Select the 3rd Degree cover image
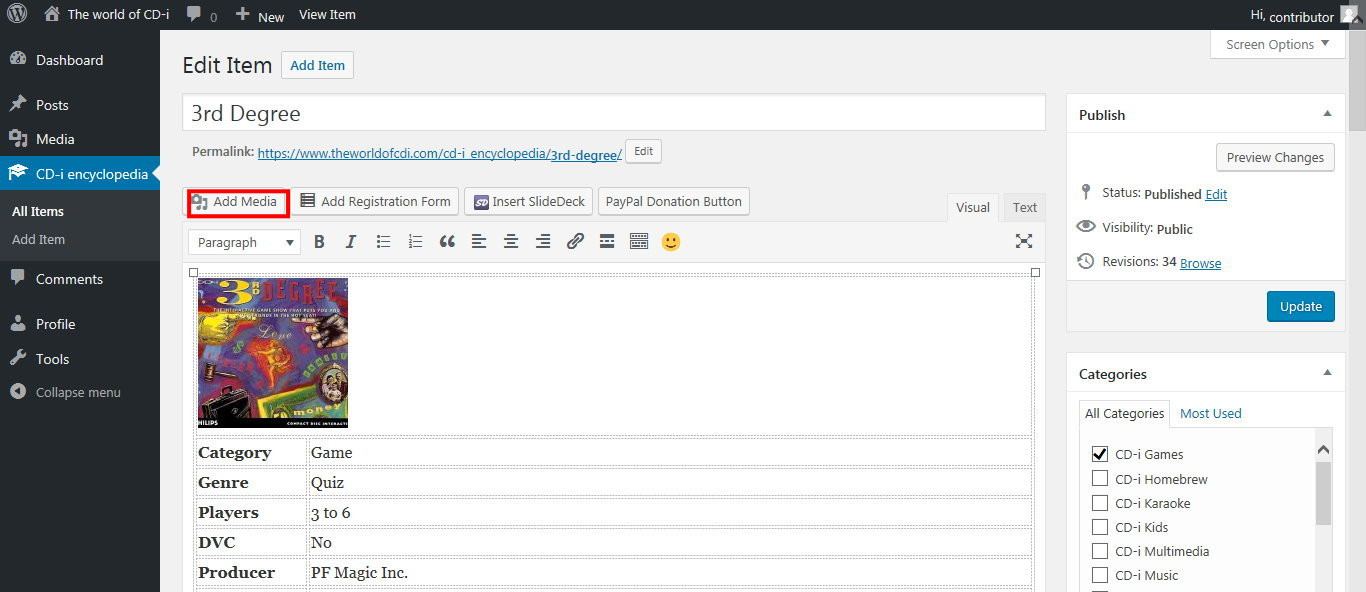The image size is (1366, 592). 273,353
